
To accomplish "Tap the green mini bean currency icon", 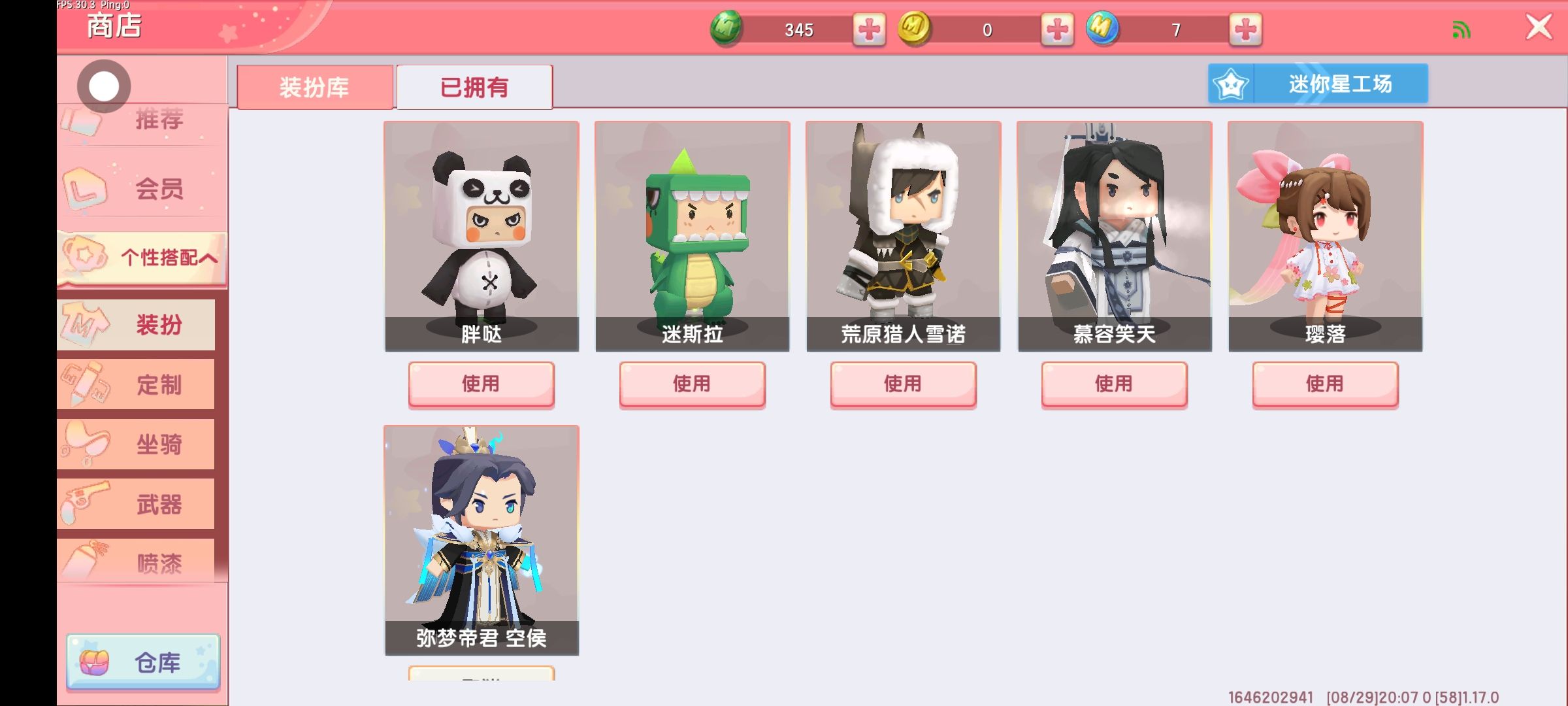I will [x=726, y=28].
